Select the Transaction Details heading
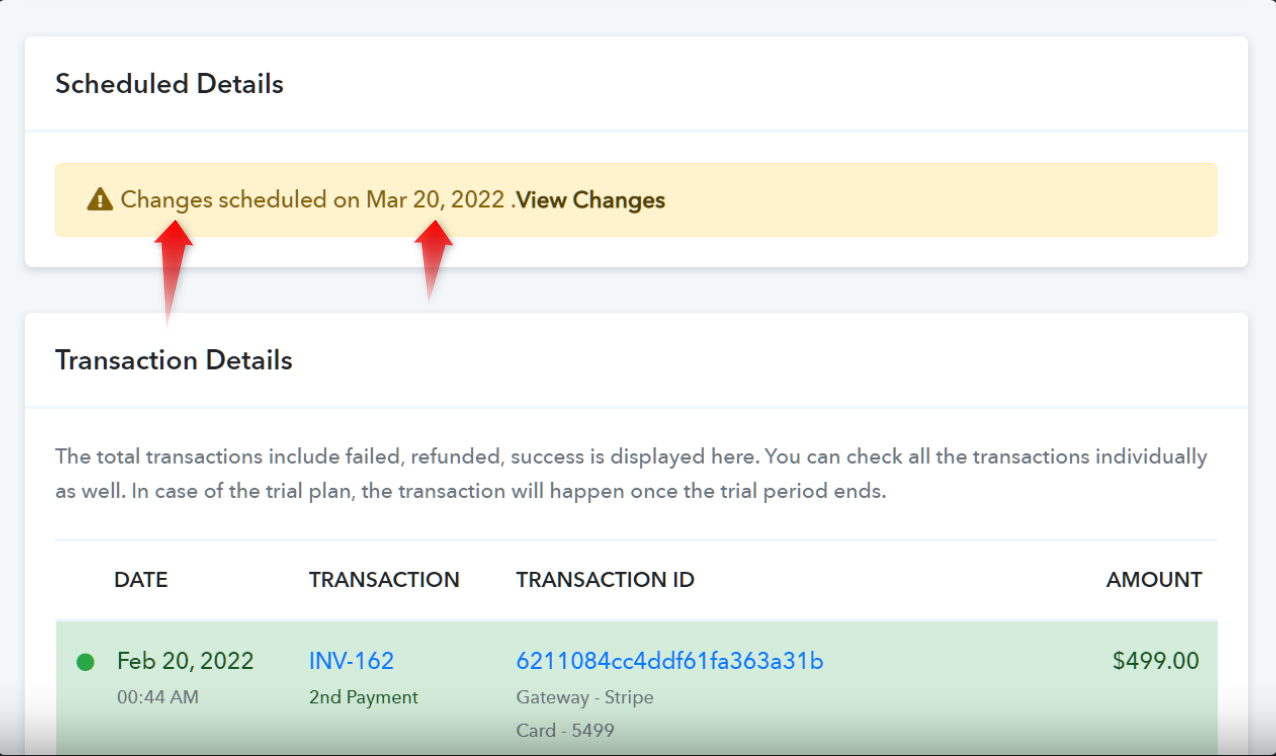This screenshot has height=756, width=1276. click(174, 360)
